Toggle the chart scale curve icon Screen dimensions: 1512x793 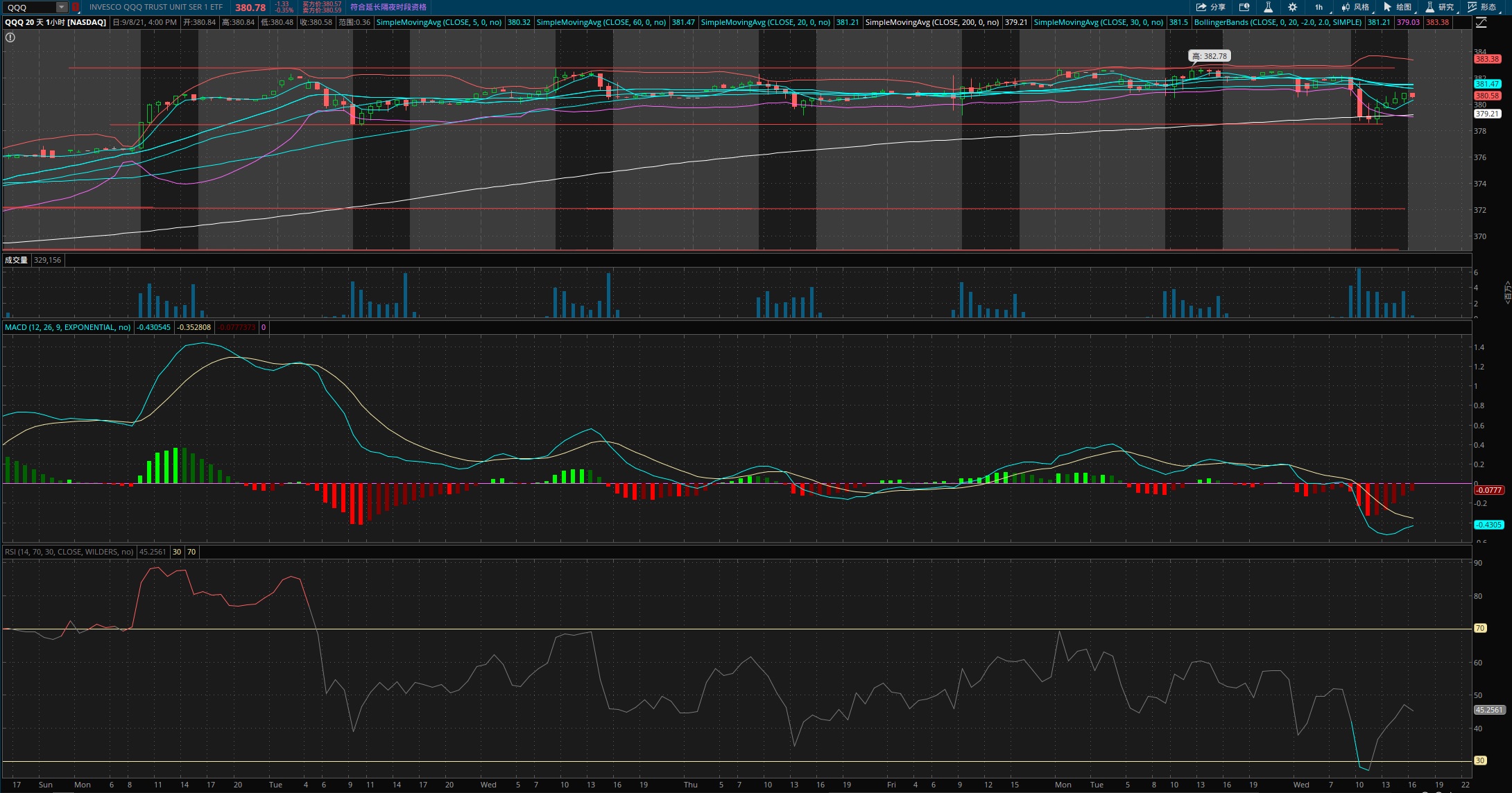pyautogui.click(x=1481, y=22)
